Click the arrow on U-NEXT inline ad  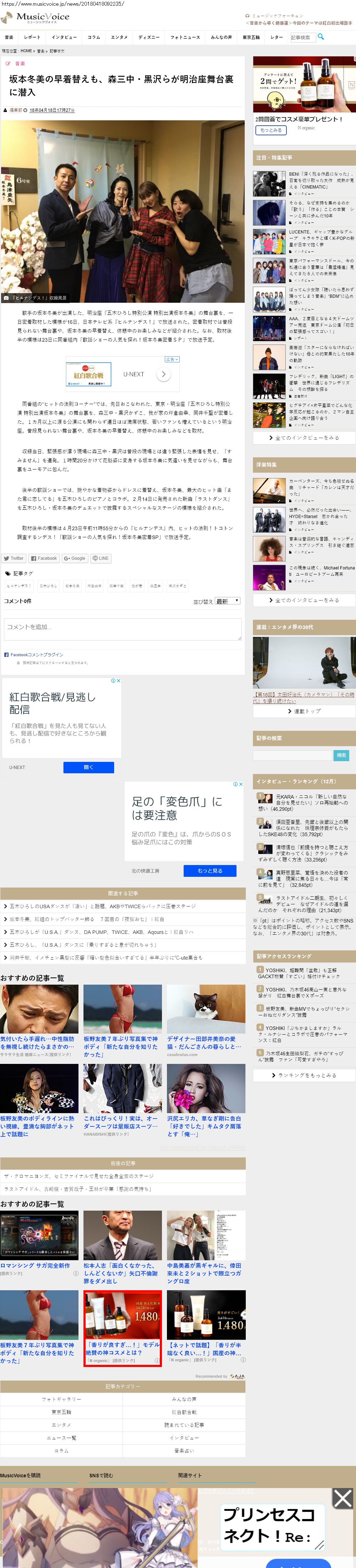point(163,375)
